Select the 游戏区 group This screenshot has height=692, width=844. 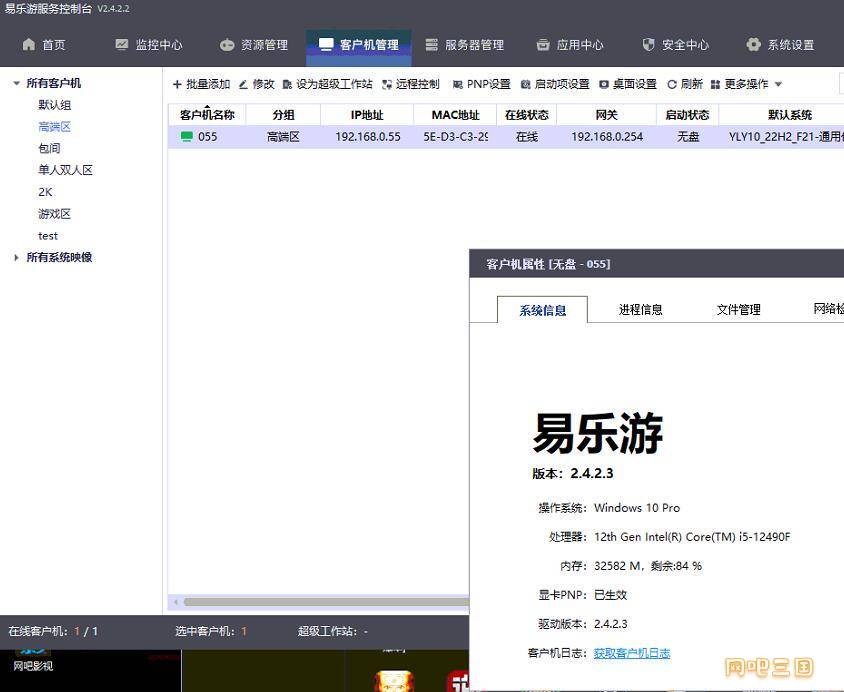tap(54, 214)
